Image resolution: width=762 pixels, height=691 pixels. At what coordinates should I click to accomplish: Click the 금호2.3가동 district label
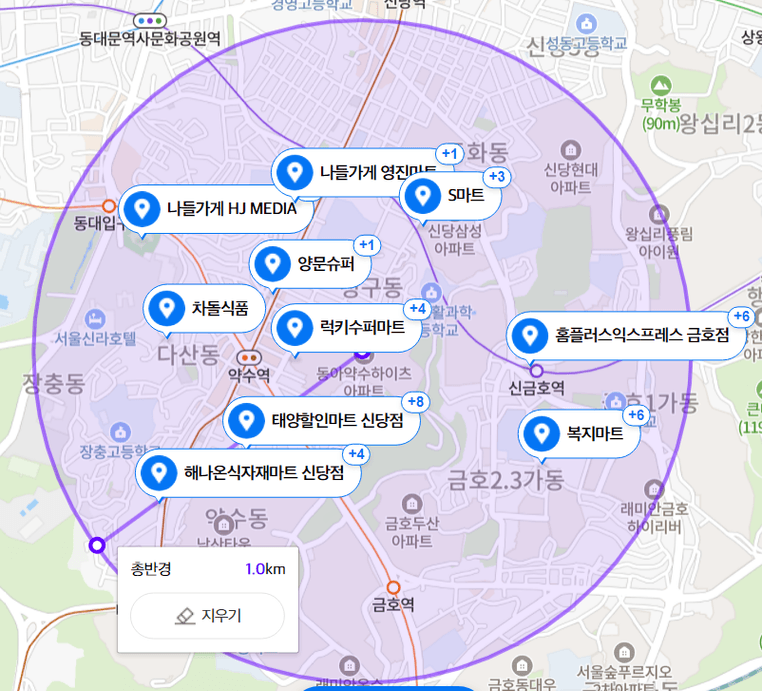[505, 480]
